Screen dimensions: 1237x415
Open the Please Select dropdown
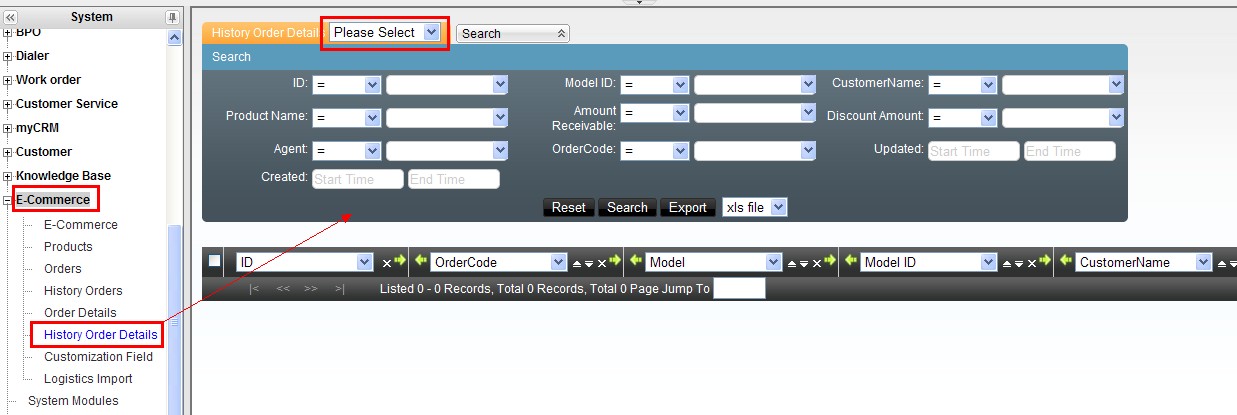click(385, 33)
